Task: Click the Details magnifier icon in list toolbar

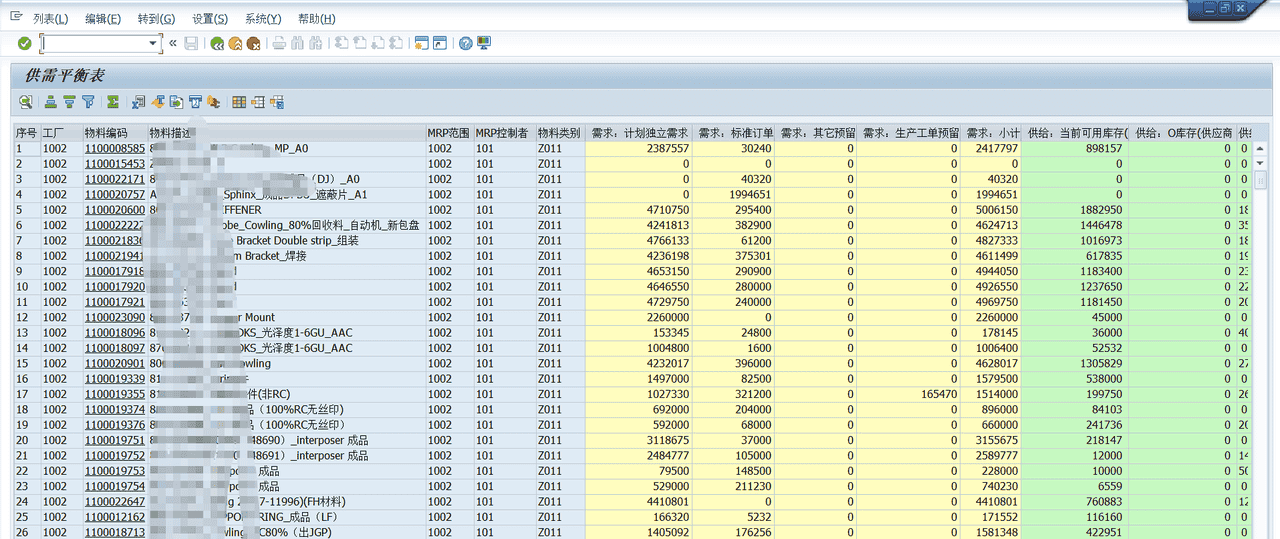Action: [25, 102]
